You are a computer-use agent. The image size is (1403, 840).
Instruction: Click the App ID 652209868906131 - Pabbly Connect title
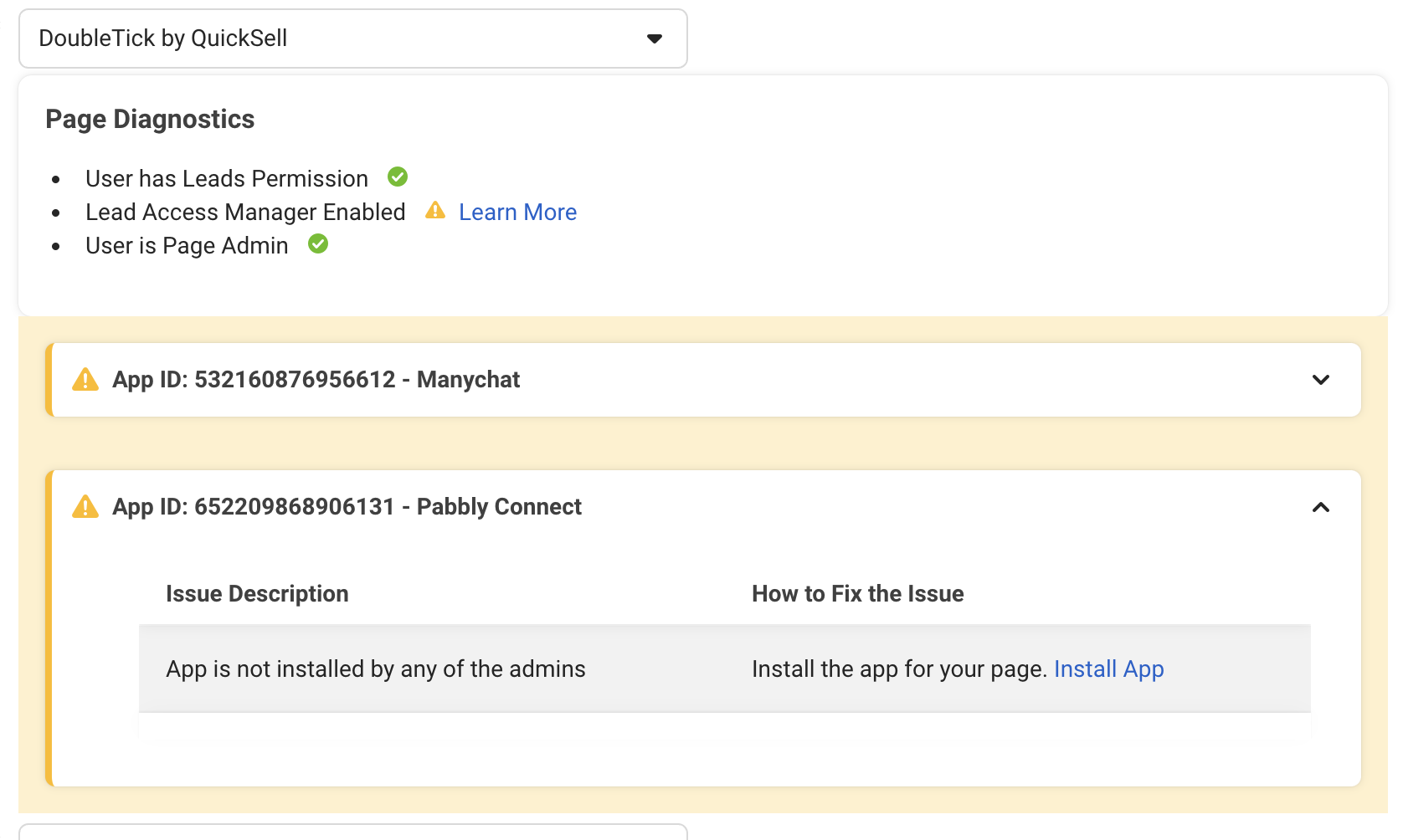347,507
